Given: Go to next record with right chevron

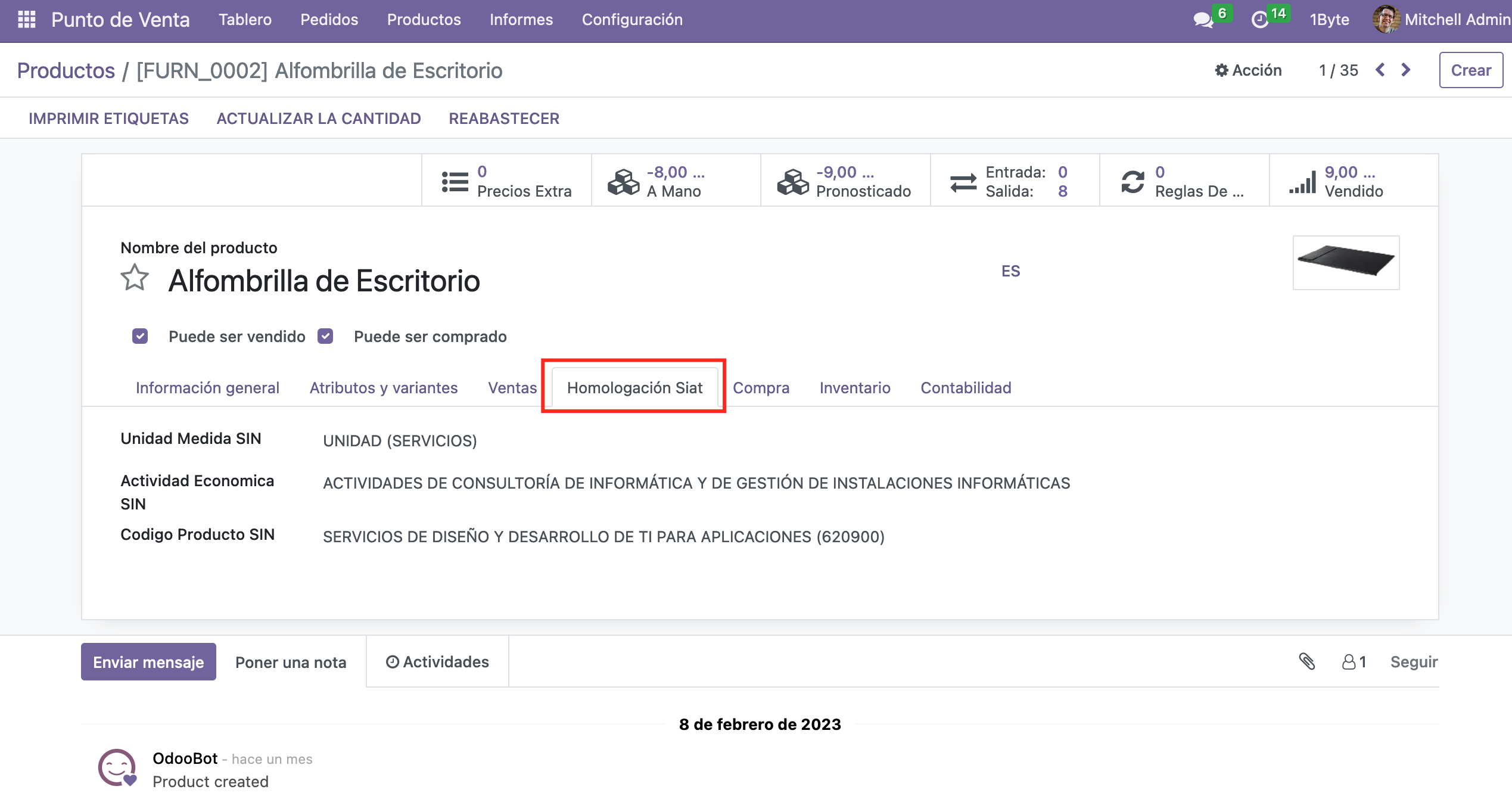Looking at the screenshot, I should coord(1406,70).
